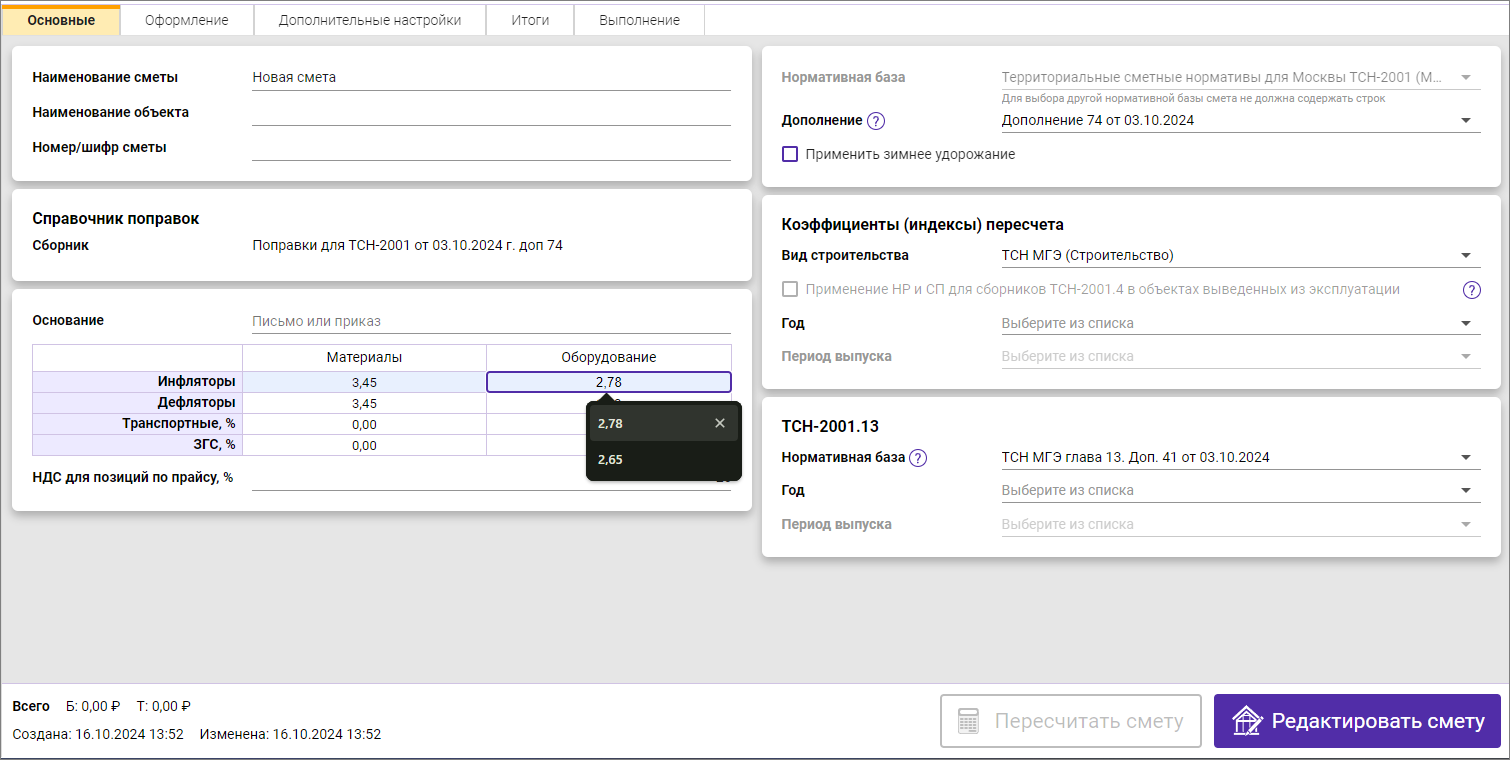This screenshot has height=760, width=1510.
Task: Open the Вид строительства dropdown
Action: click(1466, 256)
